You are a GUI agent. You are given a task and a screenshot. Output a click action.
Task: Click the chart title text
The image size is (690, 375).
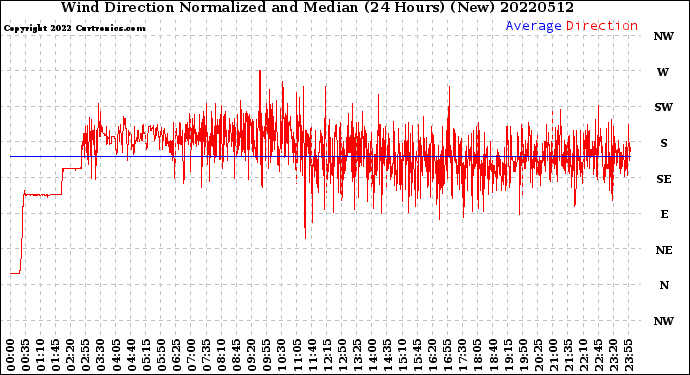[317, 8]
